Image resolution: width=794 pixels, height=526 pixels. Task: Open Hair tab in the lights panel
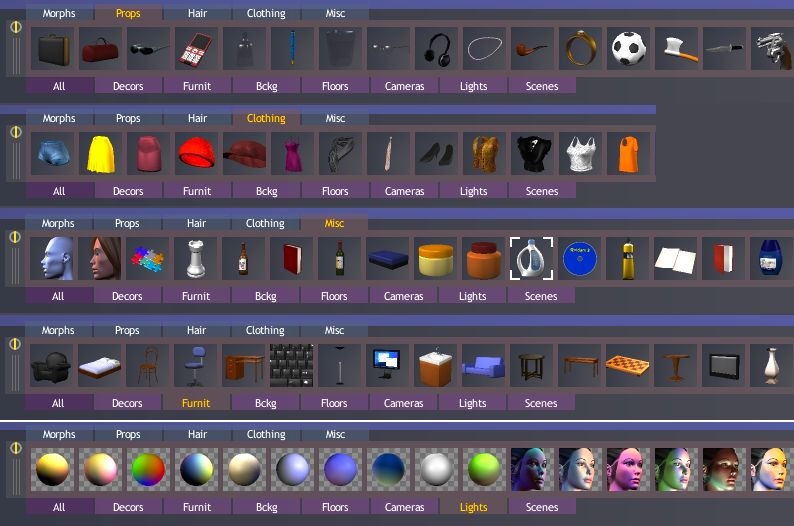[x=197, y=434]
